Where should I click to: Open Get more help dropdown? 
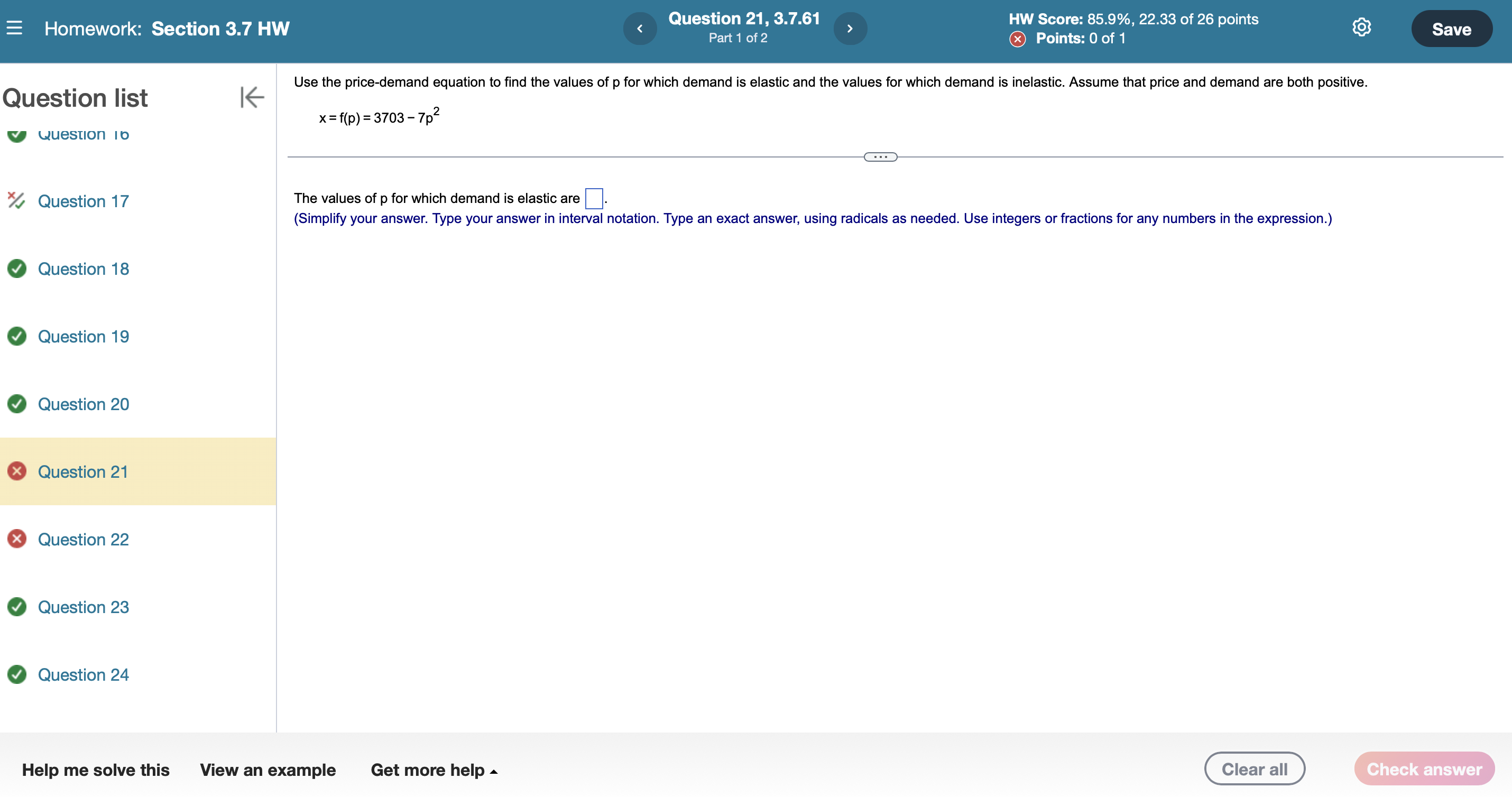(434, 770)
